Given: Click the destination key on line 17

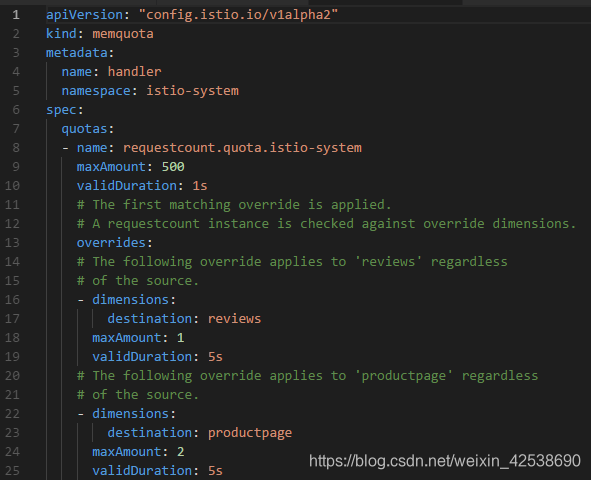Looking at the screenshot, I should pos(150,319).
